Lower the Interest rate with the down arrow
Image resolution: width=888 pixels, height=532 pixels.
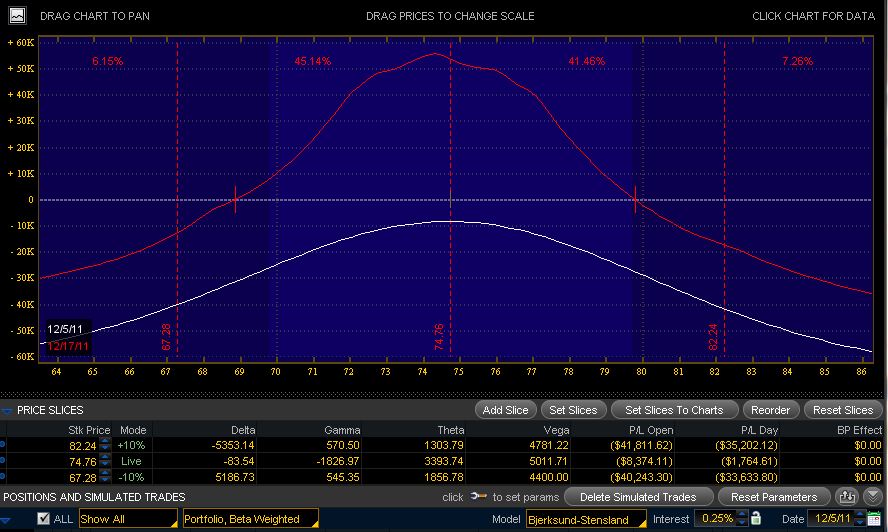pyautogui.click(x=742, y=522)
